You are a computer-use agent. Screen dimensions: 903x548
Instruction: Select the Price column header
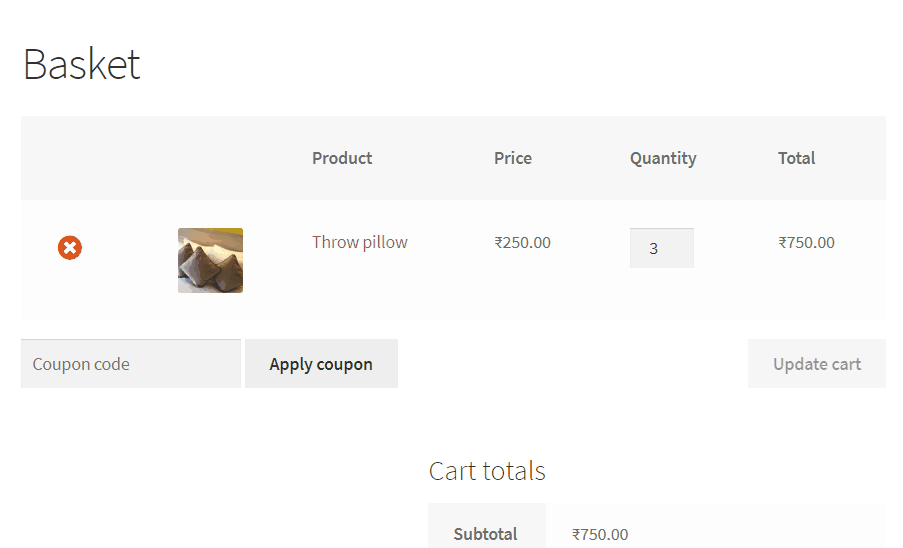513,158
